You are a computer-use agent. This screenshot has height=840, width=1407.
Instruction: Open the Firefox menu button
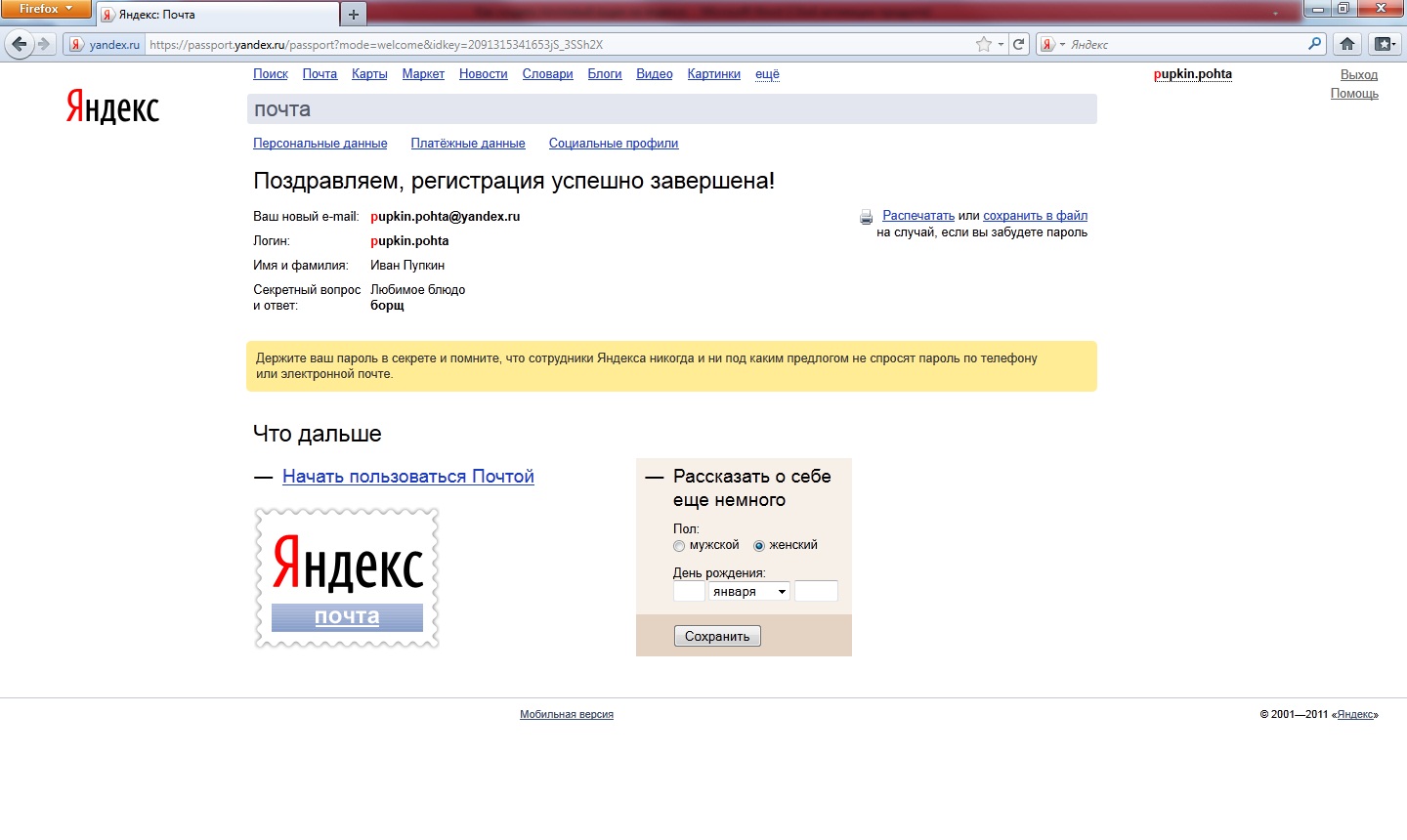(x=46, y=9)
